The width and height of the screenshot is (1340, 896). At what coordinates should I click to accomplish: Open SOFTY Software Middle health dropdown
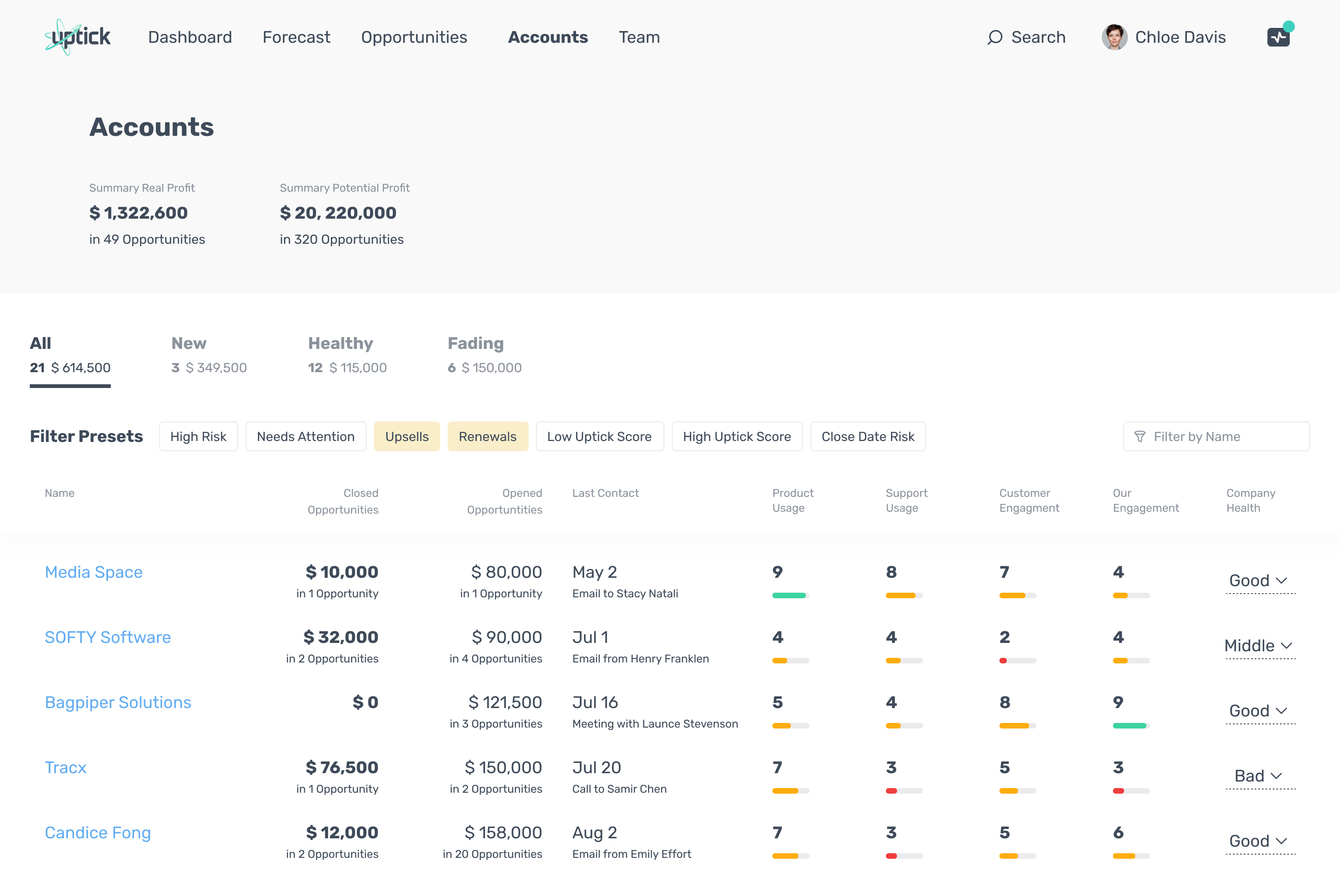[1260, 646]
